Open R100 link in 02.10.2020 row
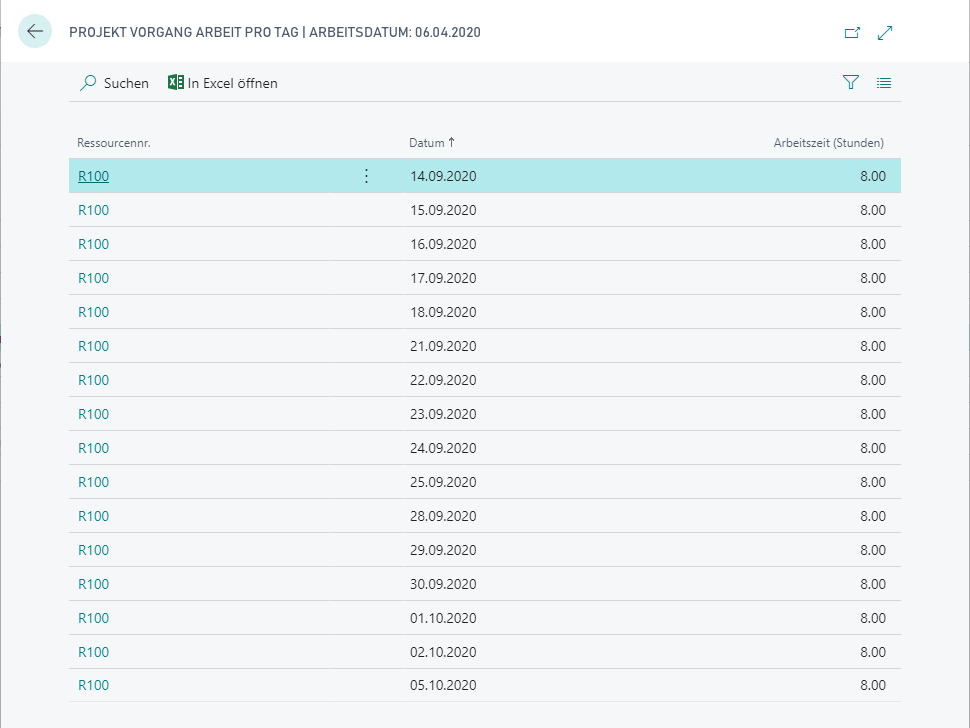 click(93, 653)
